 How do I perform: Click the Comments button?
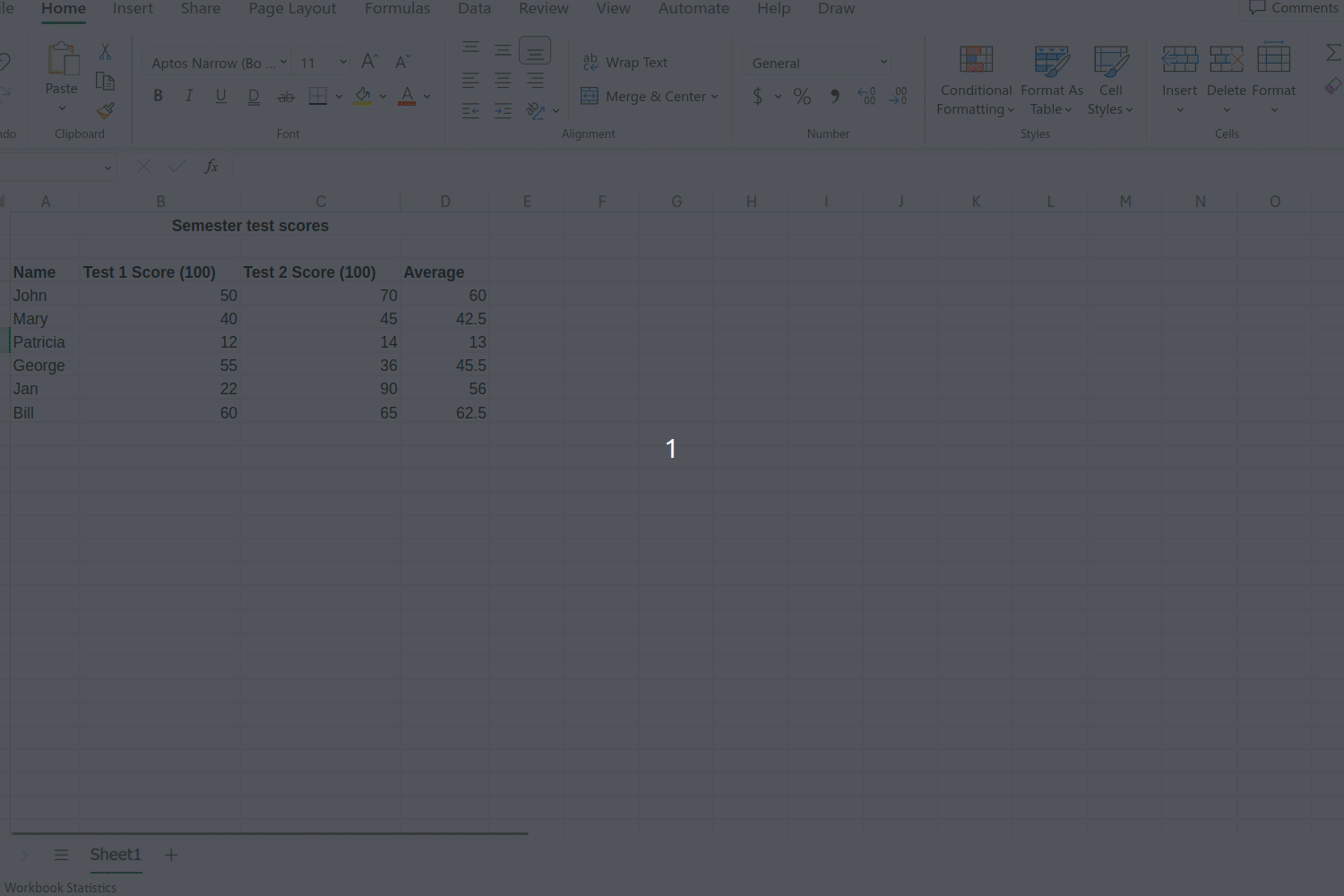coord(1293,9)
